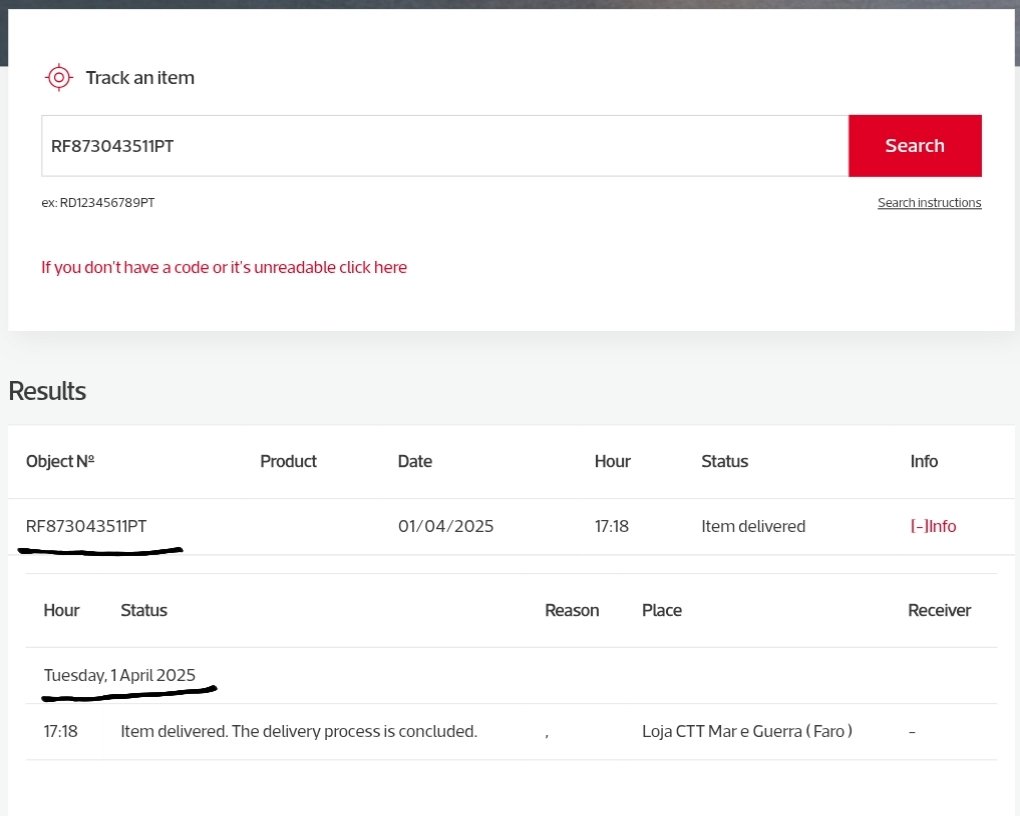
Task: Click 'Loja CTT Mar e Guerra ( Faro )'
Action: click(x=747, y=731)
